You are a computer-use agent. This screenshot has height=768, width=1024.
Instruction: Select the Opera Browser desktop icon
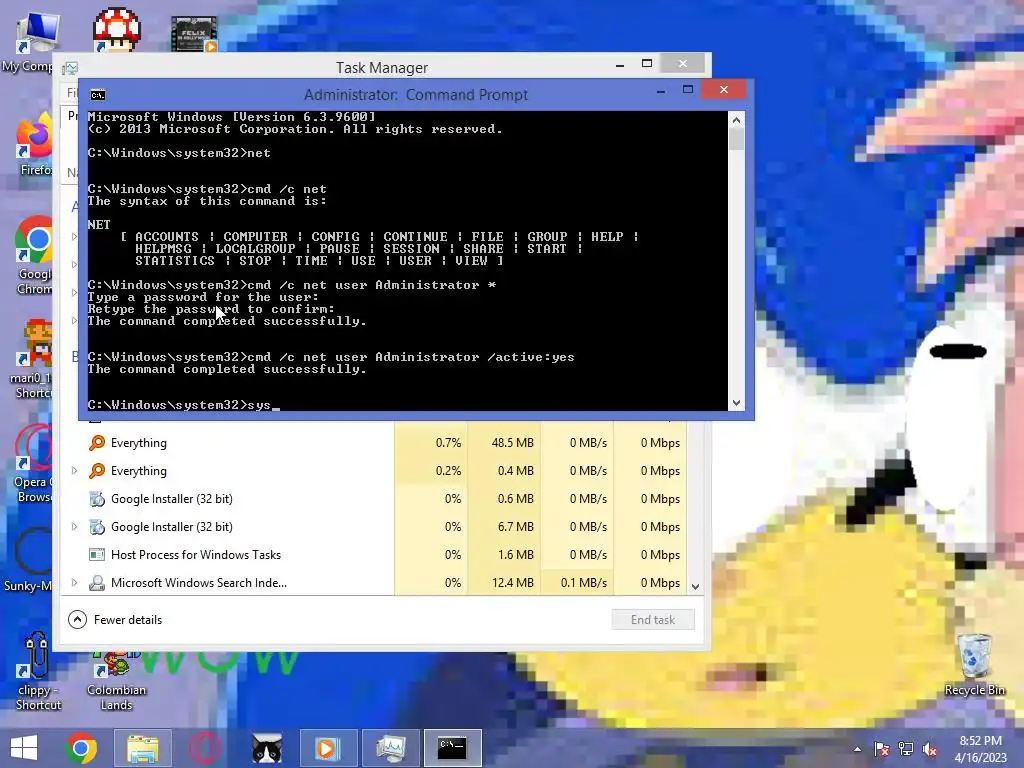point(33,464)
